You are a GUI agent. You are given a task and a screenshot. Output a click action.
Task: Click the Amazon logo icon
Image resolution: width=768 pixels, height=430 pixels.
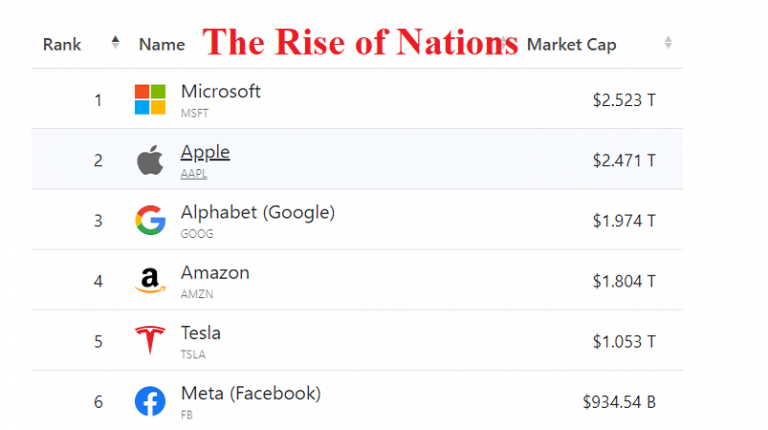[150, 281]
